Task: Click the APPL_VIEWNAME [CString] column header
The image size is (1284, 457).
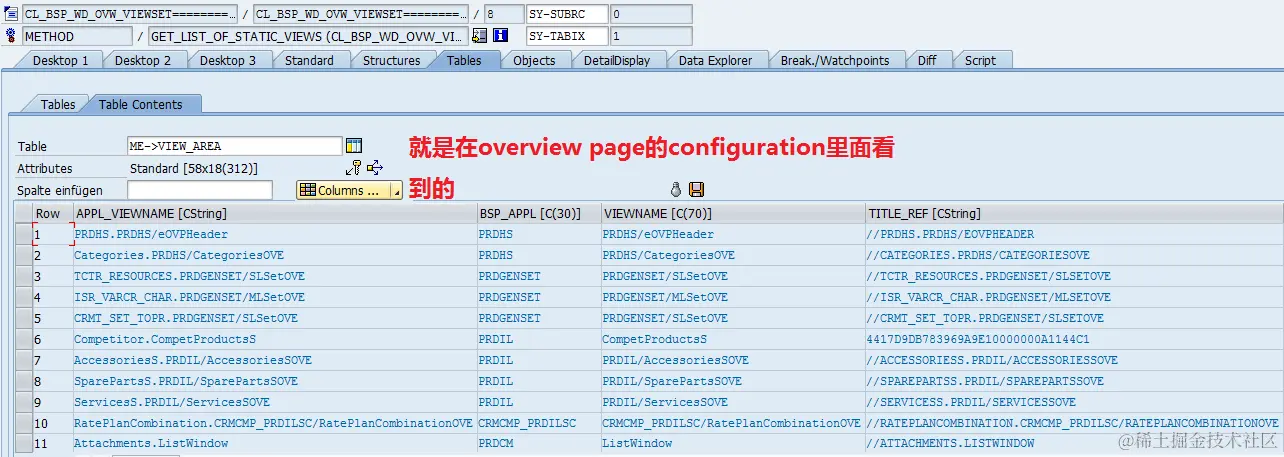Action: pyautogui.click(x=275, y=213)
